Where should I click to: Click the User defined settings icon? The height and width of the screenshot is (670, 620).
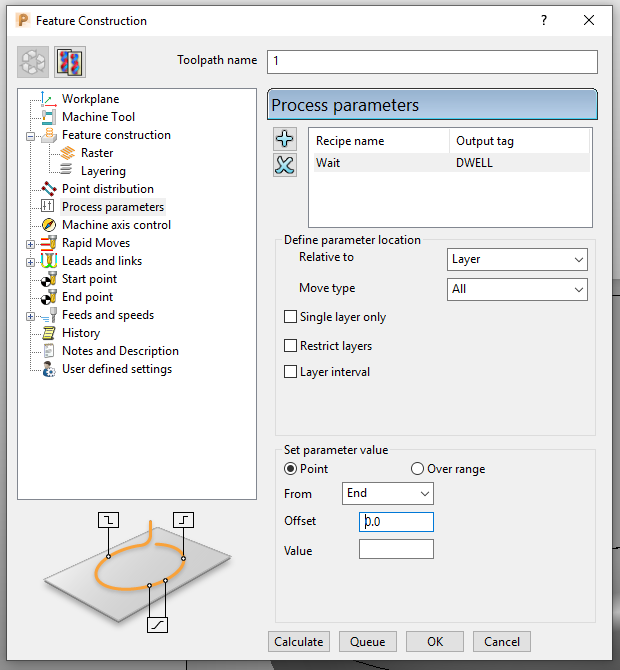point(49,369)
